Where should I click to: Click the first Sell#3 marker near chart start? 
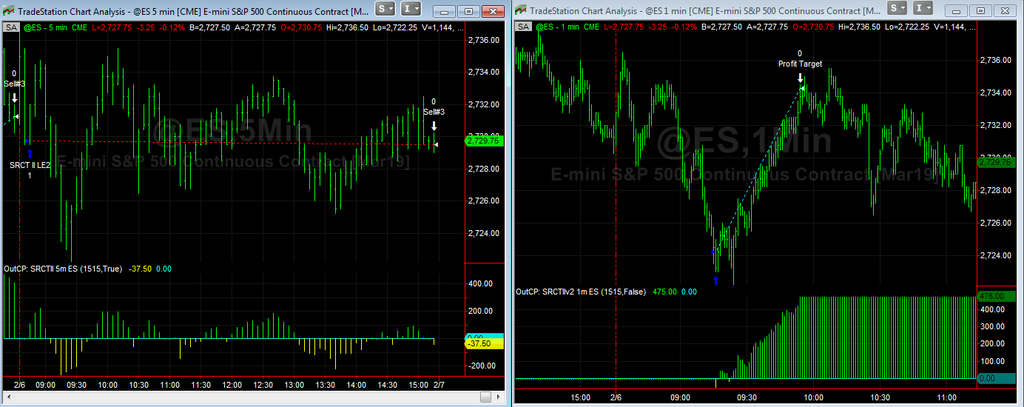click(14, 84)
